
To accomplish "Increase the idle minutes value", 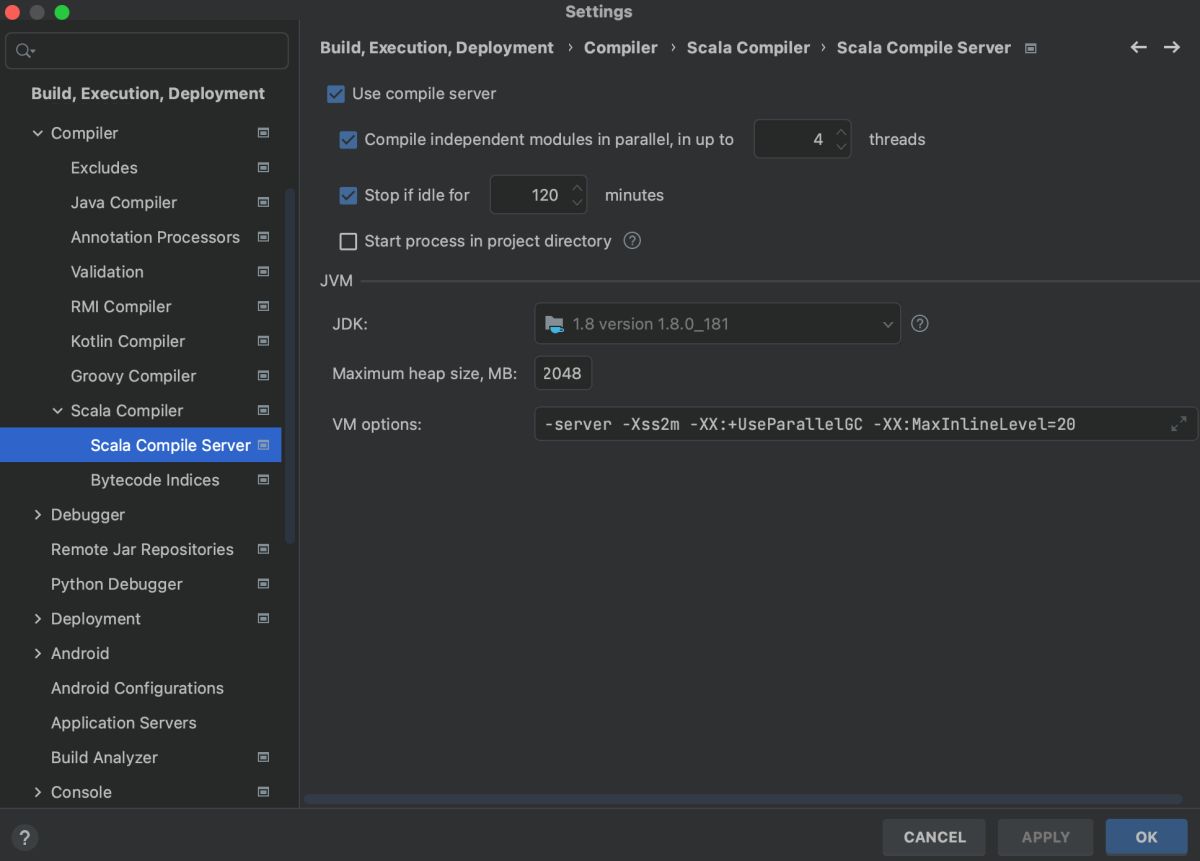I will click(x=577, y=187).
